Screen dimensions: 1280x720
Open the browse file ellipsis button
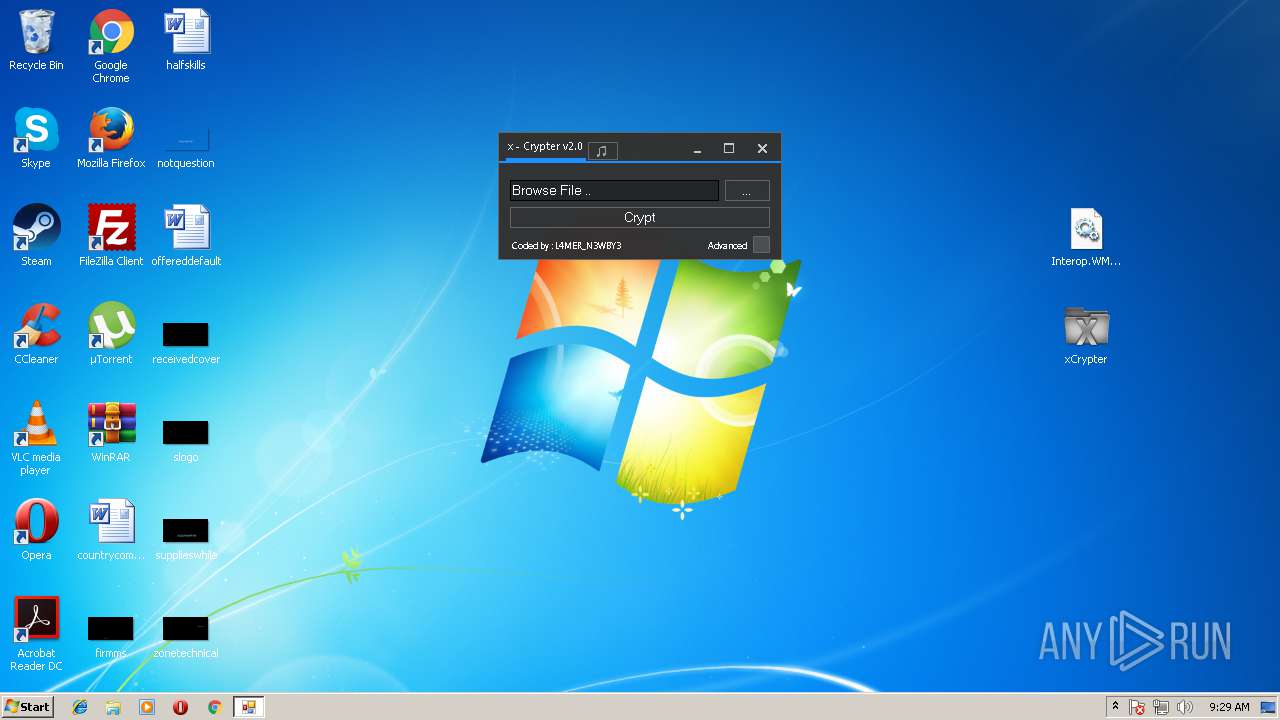coord(747,191)
